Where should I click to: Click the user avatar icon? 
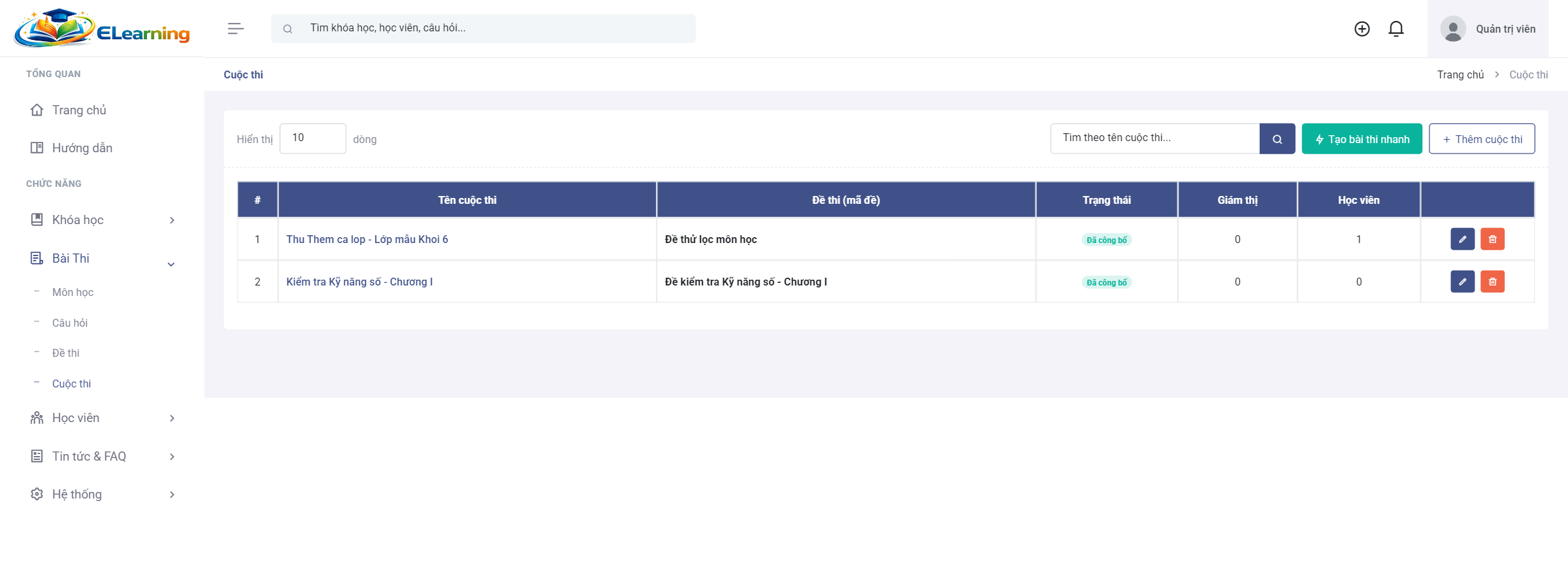coord(1453,29)
